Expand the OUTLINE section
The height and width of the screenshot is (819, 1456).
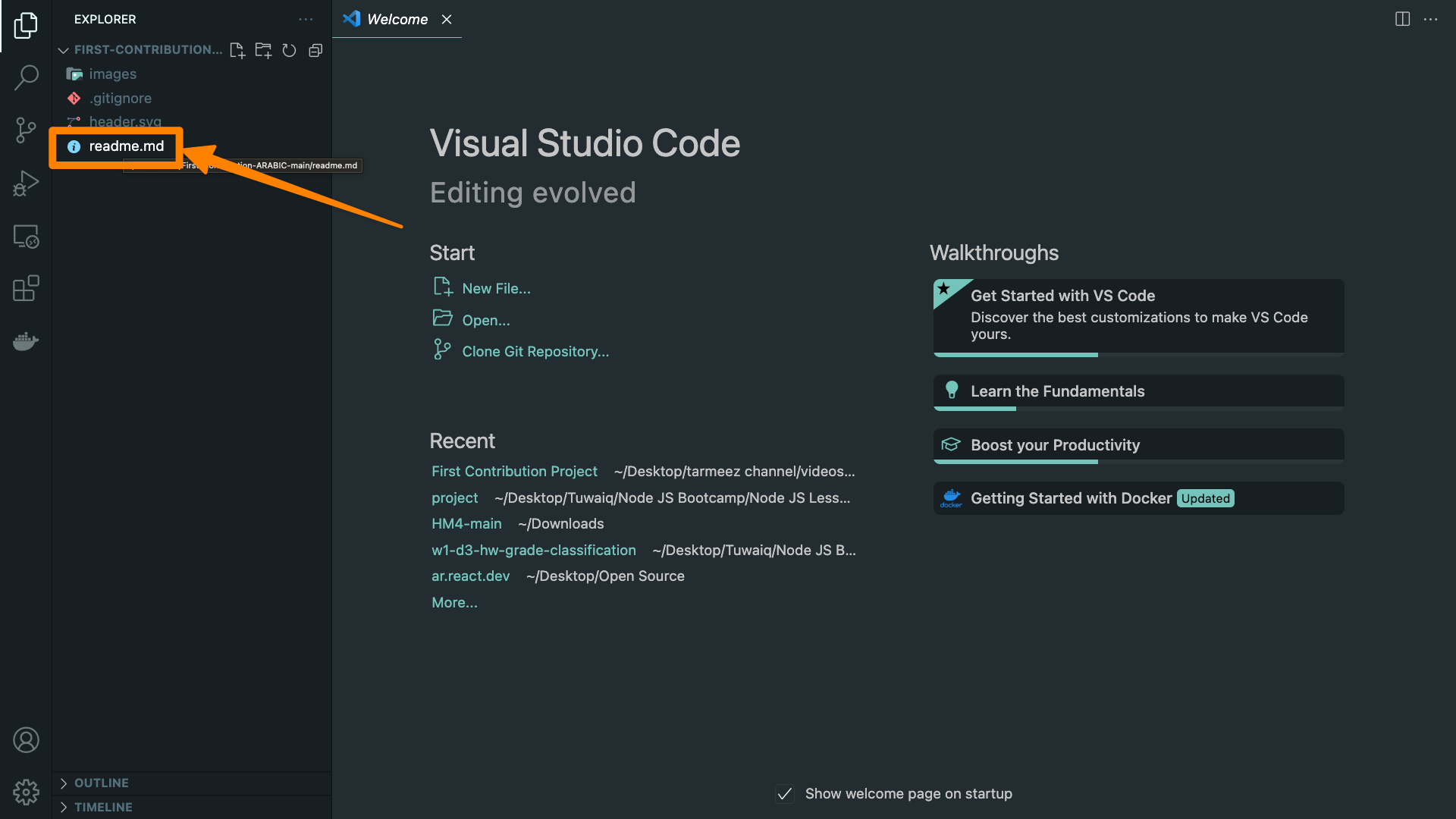tap(101, 783)
